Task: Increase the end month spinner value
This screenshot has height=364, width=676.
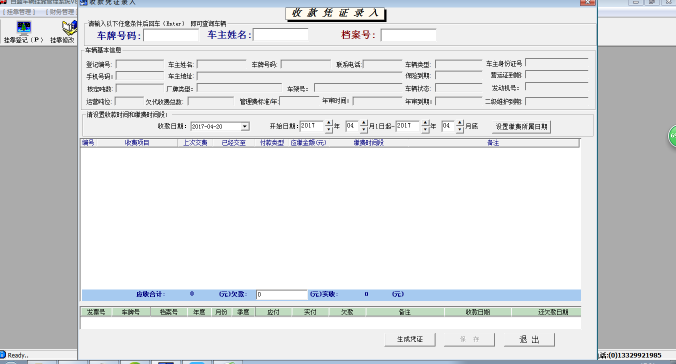Action: tap(460, 123)
